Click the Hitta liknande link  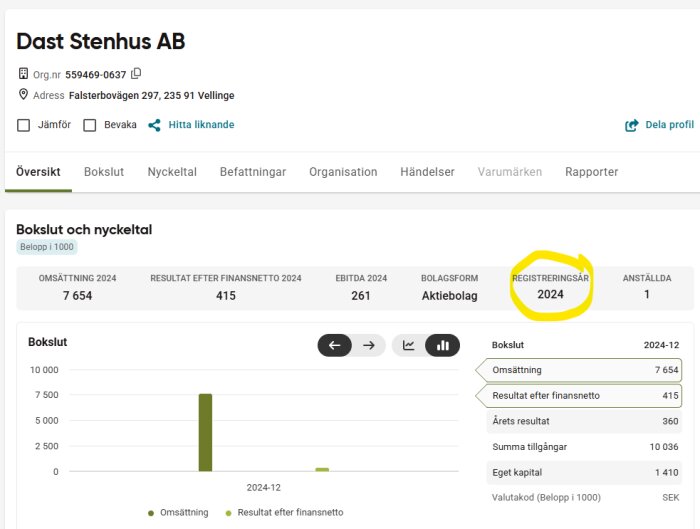coord(201,125)
